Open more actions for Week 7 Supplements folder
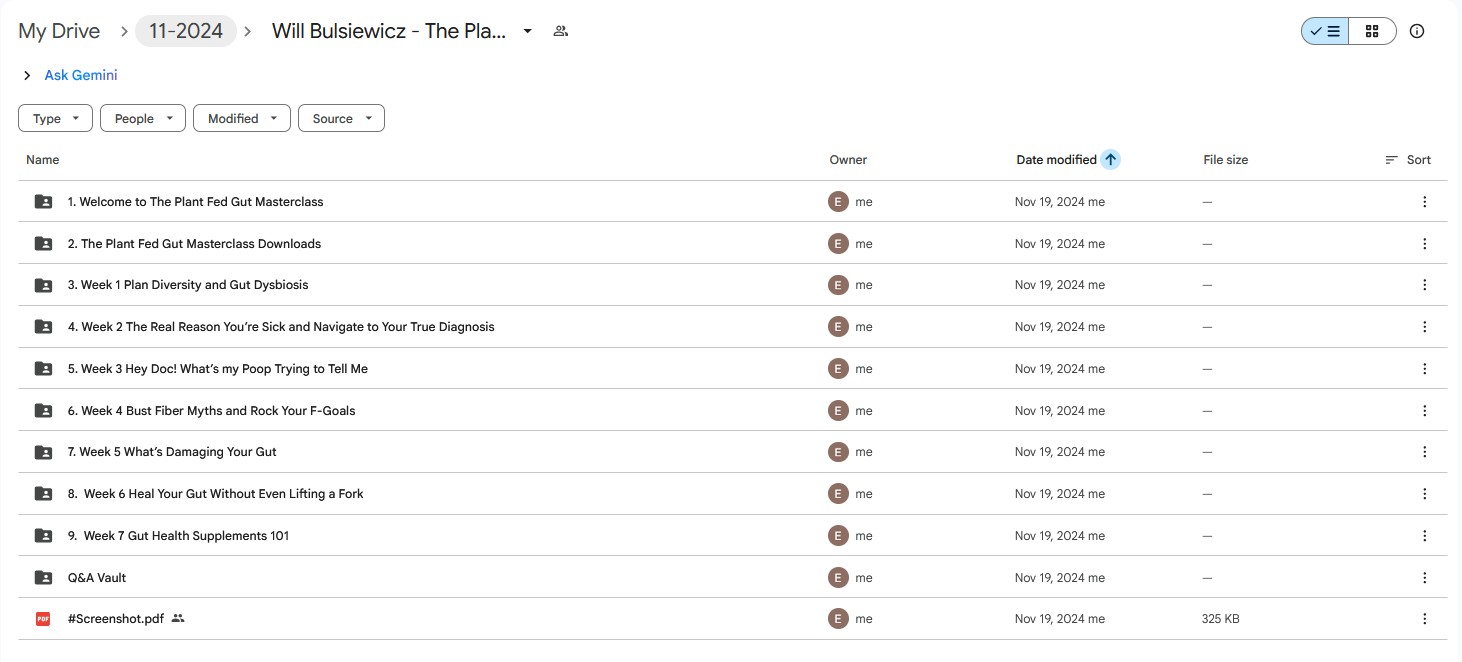The image size is (1462, 662). [x=1425, y=535]
